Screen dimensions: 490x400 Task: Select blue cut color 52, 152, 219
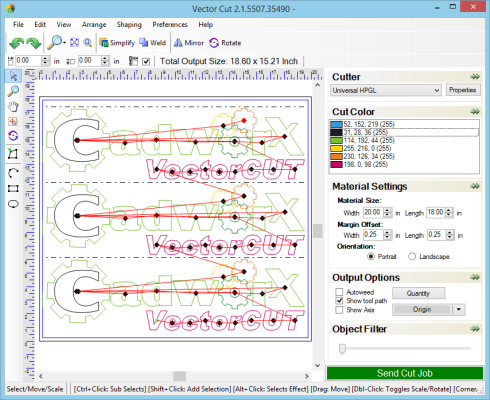pos(404,124)
